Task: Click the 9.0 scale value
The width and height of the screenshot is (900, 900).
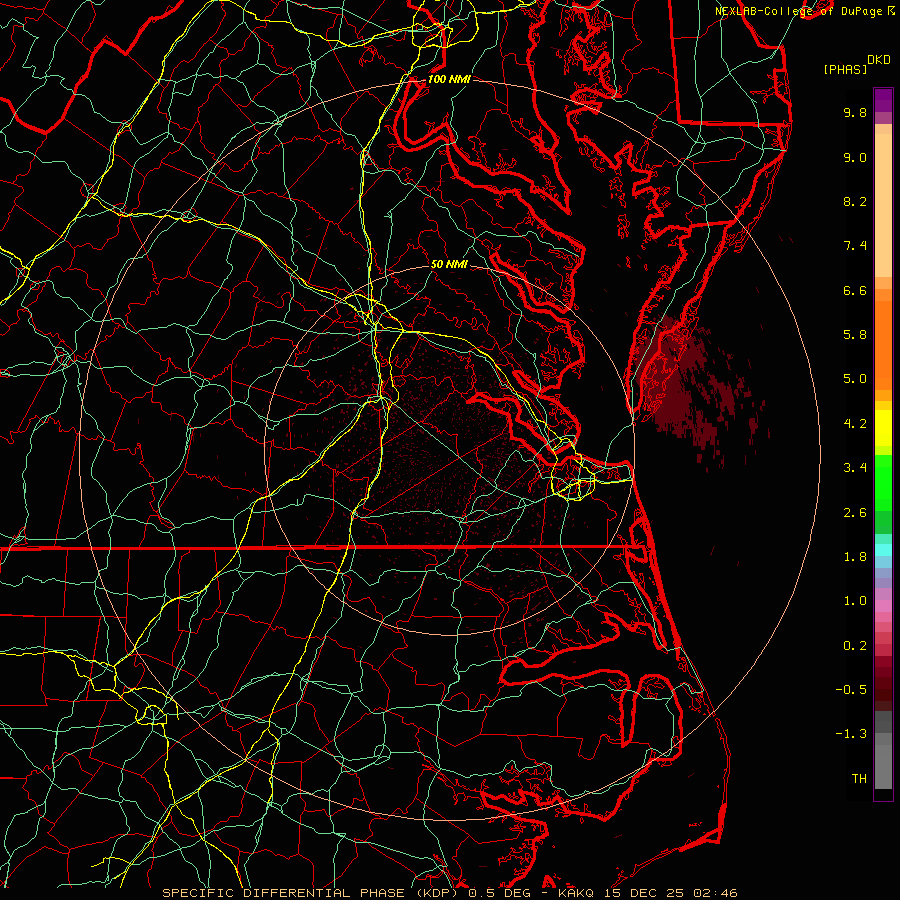Action: click(x=855, y=157)
